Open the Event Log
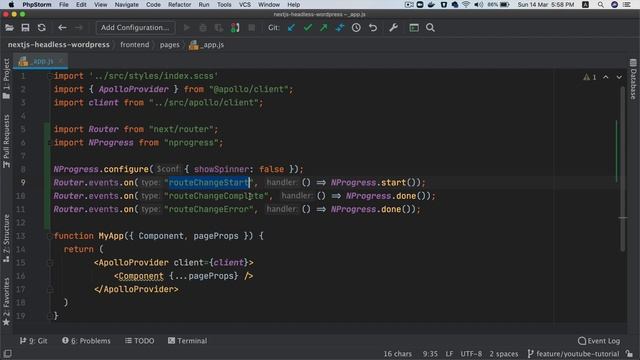Screen dimensions: 640x360 coord(599,341)
